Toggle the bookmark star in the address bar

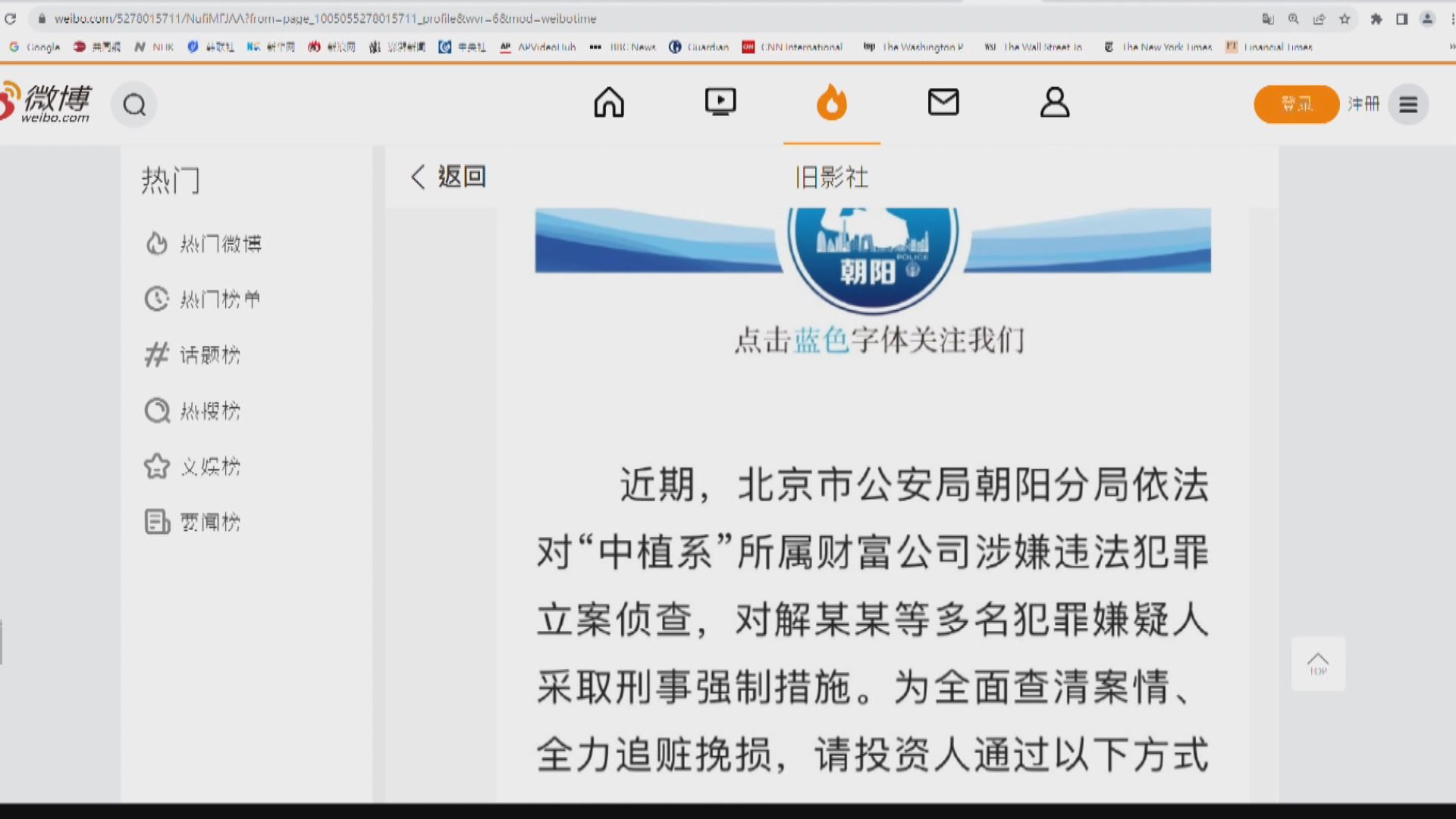[1345, 19]
